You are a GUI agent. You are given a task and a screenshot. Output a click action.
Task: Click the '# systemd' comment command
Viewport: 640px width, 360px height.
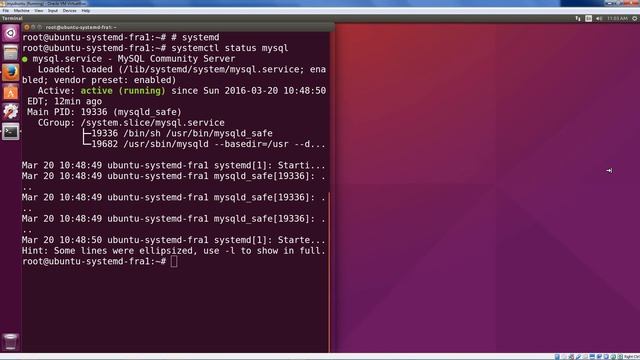[x=195, y=38]
